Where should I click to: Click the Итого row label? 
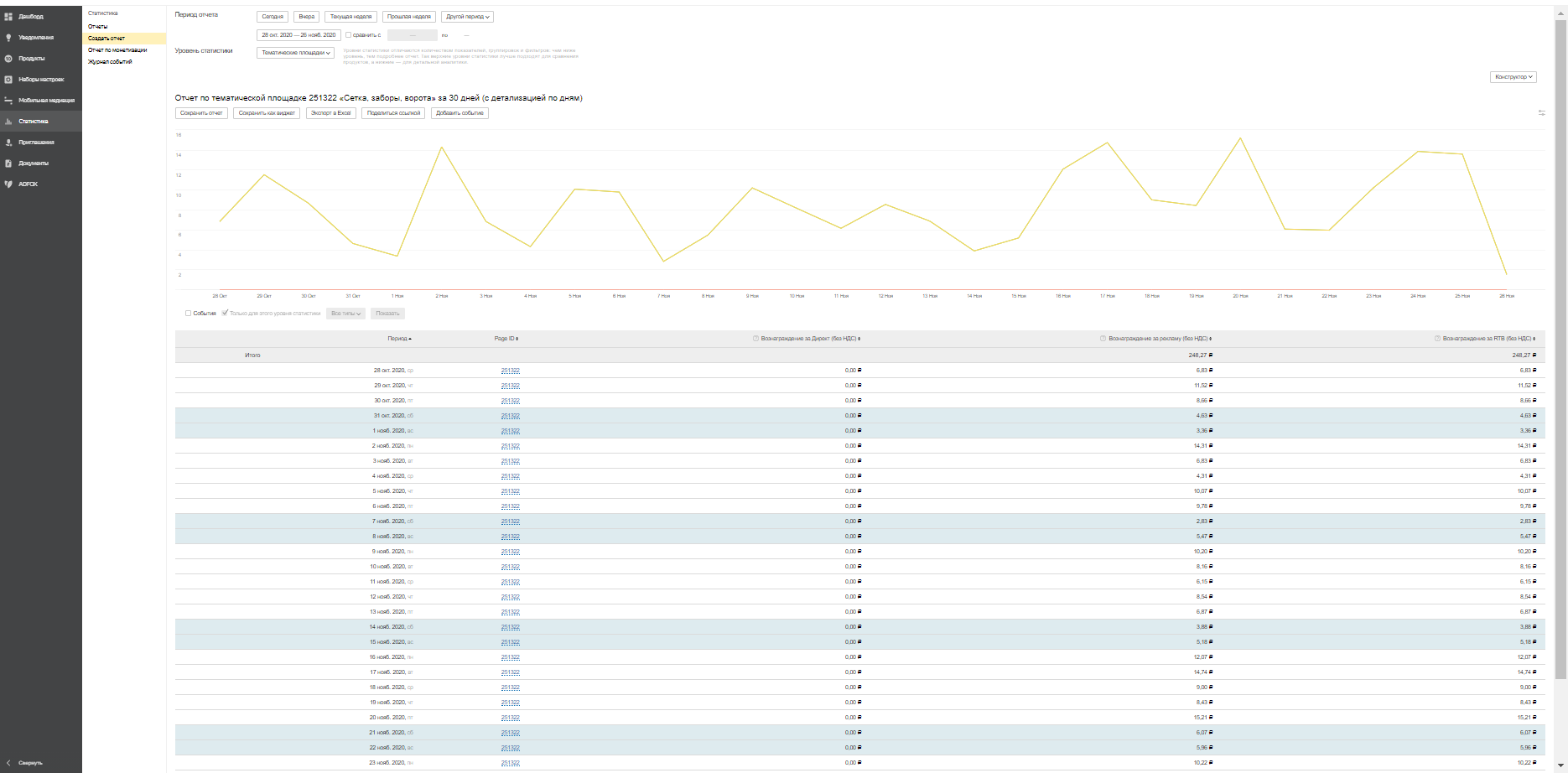pyautogui.click(x=252, y=355)
